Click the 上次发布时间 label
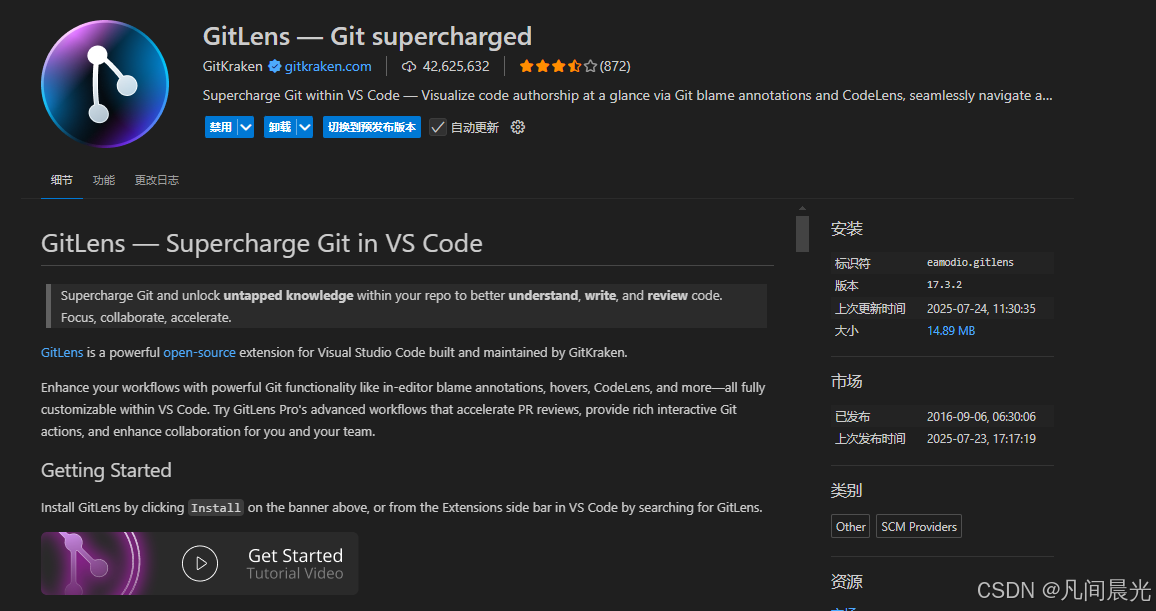Image resolution: width=1156 pixels, height=611 pixels. (x=870, y=439)
